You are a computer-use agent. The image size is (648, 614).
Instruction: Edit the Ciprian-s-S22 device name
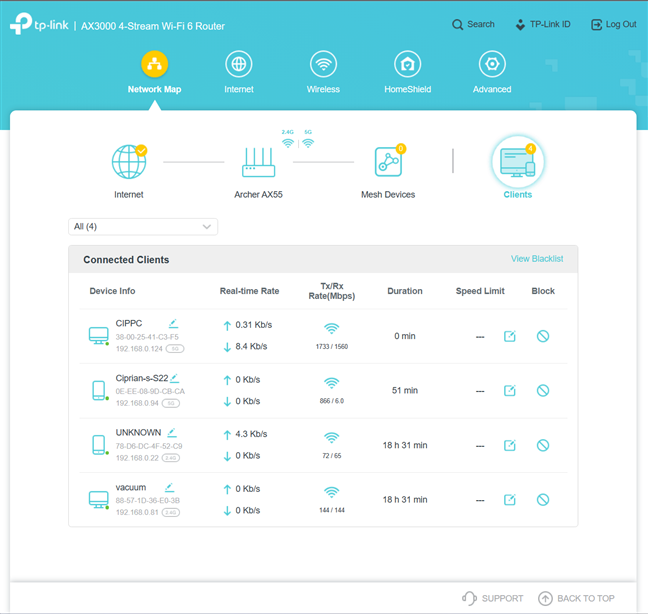click(x=174, y=378)
